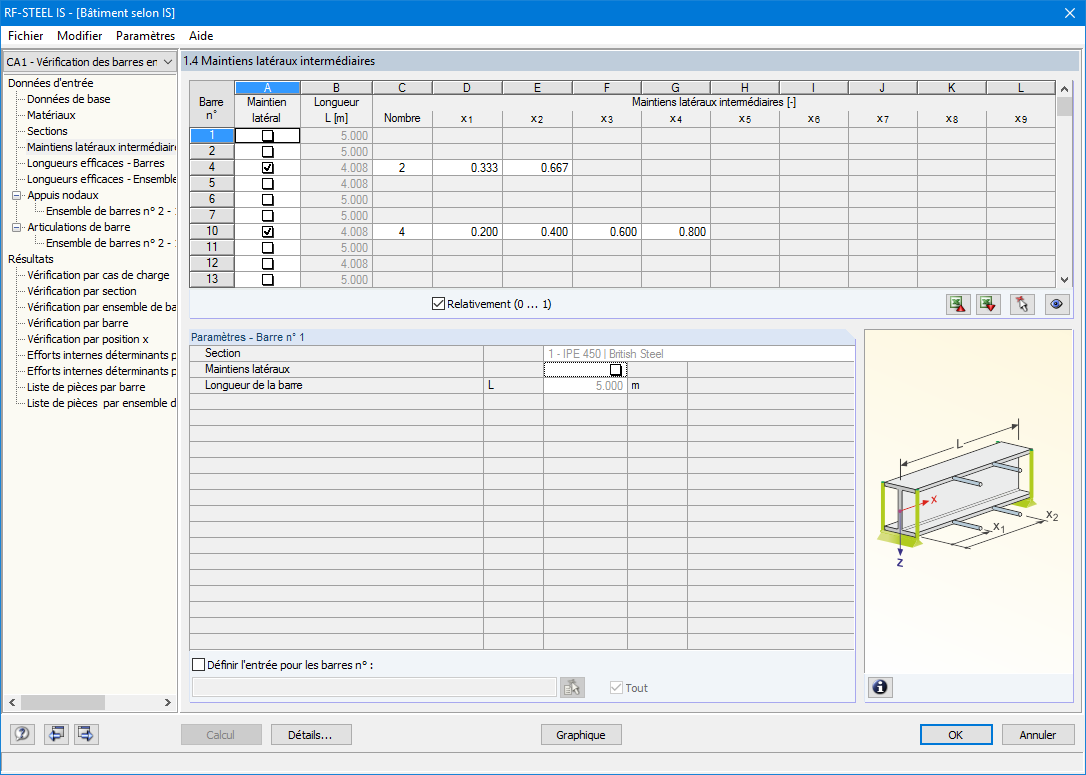This screenshot has width=1086, height=775.
Task: Toggle the Relativement (0 ... 1) checkbox
Action: point(438,304)
